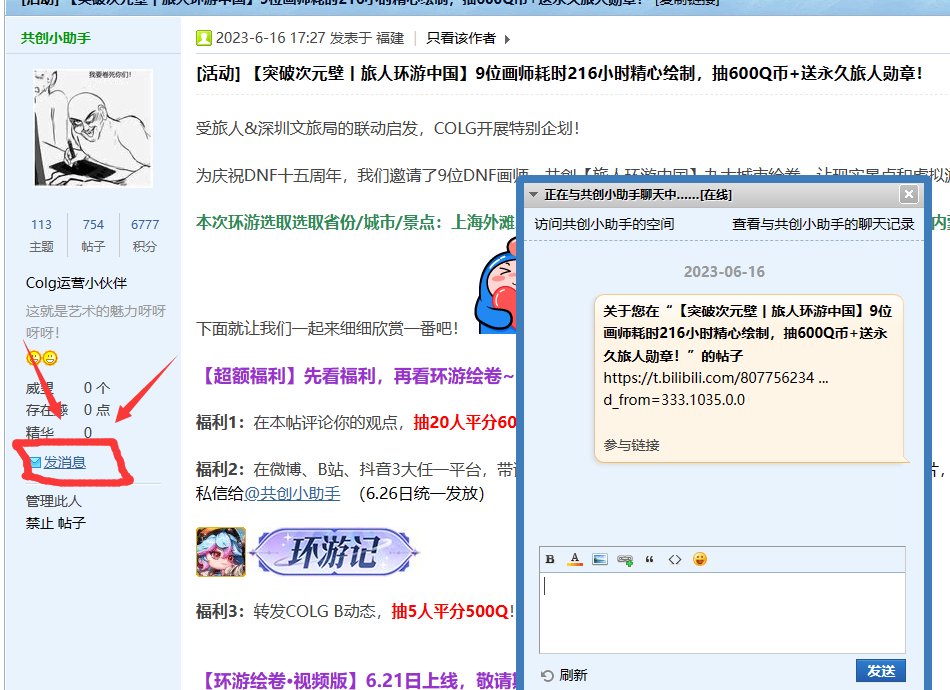The image size is (950, 690).
Task: Click @共创小助手 mention link in post
Action: [x=292, y=494]
